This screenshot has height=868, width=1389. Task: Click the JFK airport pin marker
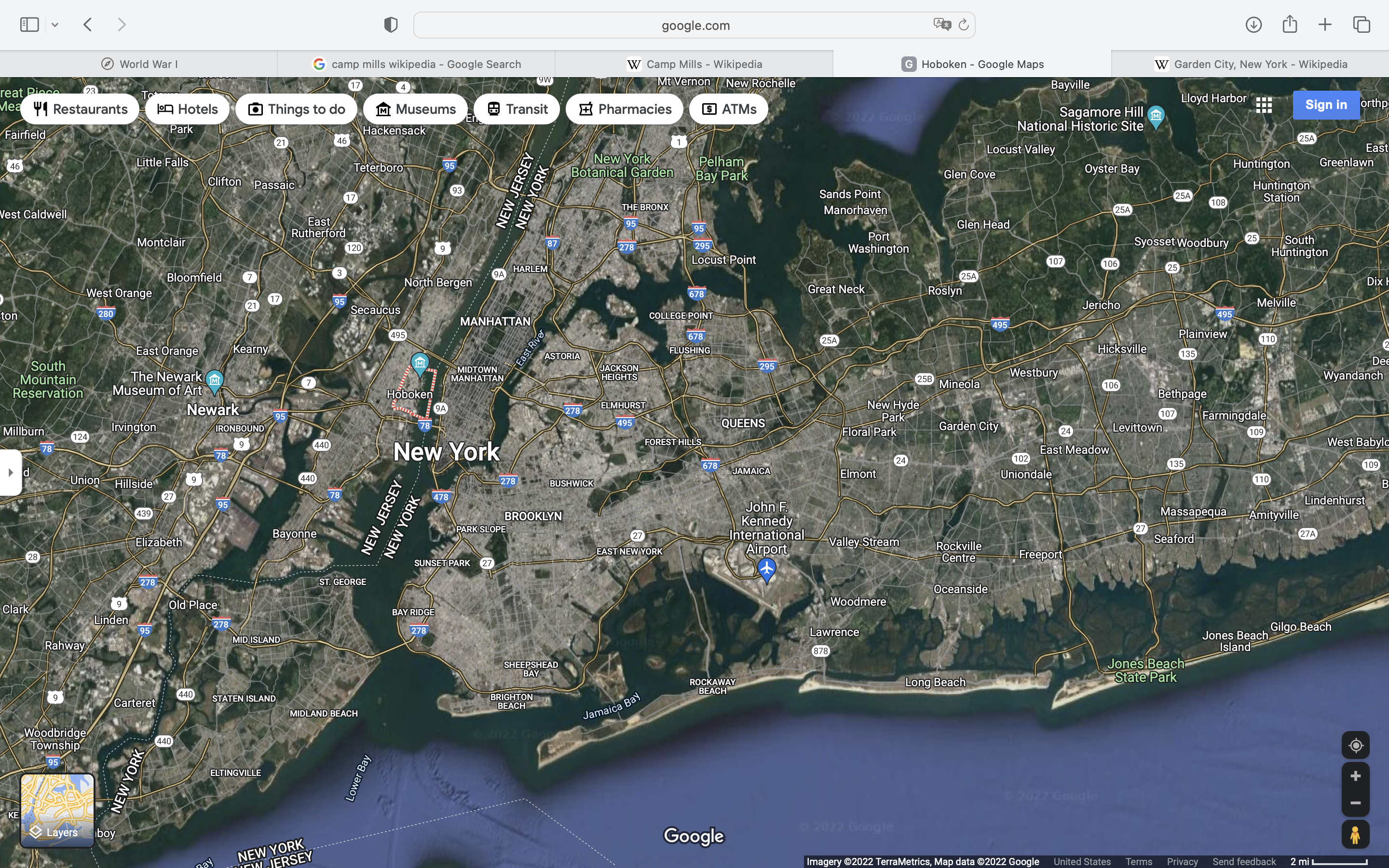[766, 570]
